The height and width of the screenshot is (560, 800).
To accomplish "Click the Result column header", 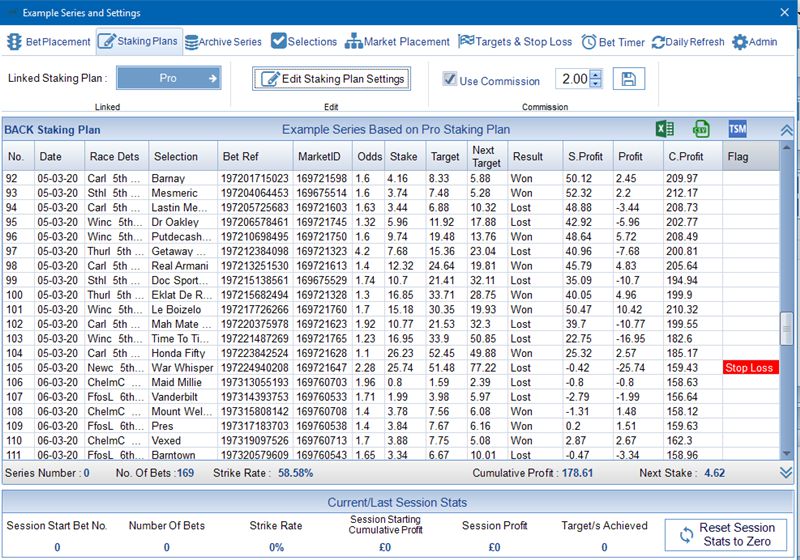I will [535, 156].
